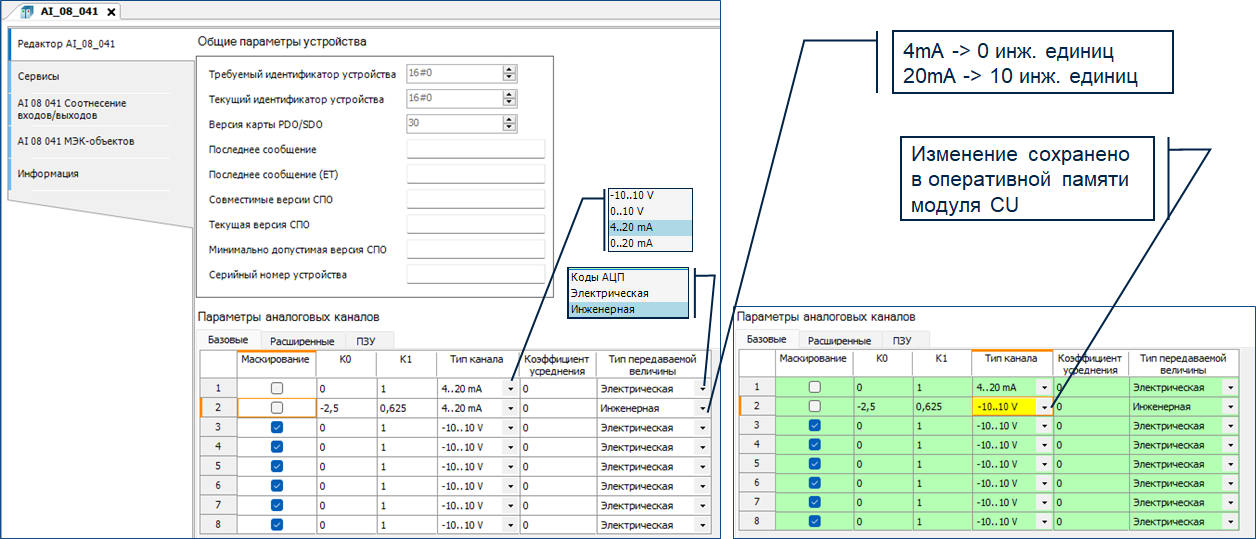The width and height of the screenshot is (1256, 539).
Task: Open highlighted yellow channel type dropdown in row 2
Action: point(1044,407)
